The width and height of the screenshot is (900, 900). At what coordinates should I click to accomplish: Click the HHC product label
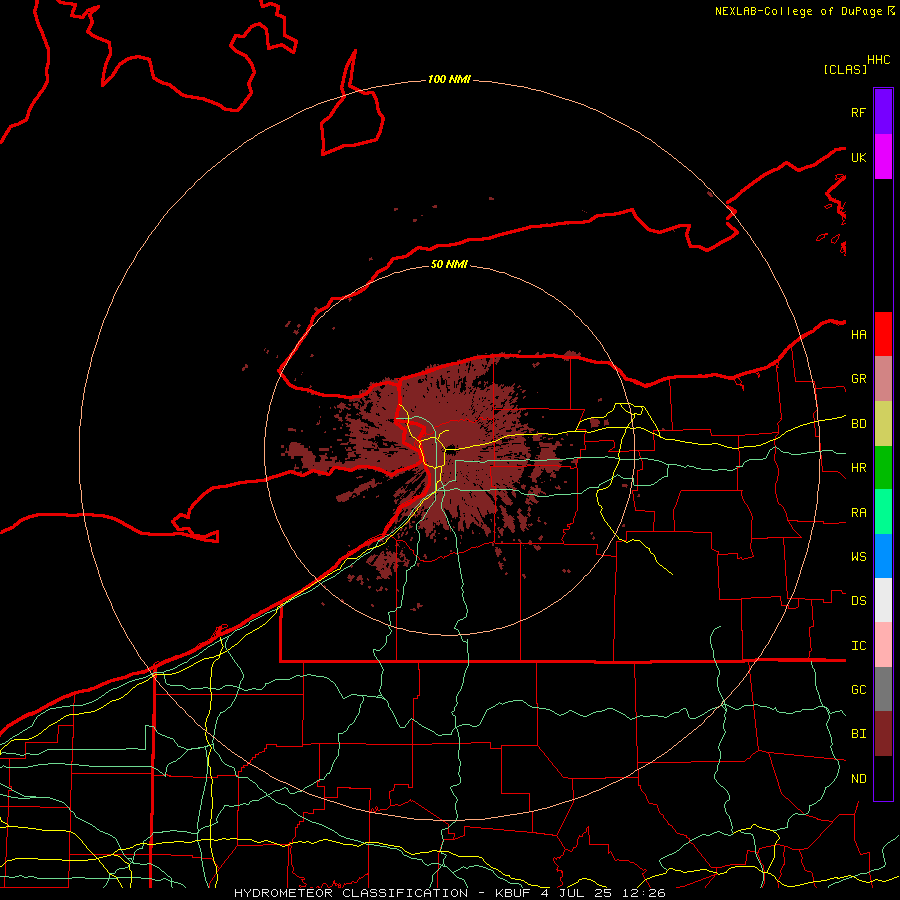pyautogui.click(x=879, y=60)
